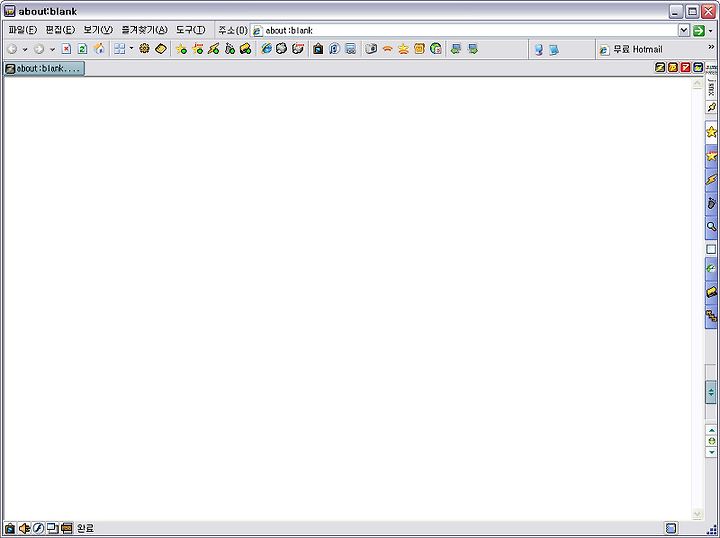Viewport: 720px width, 538px height.
Task: Toggle the empty square box in the sidebar
Action: tap(711, 249)
